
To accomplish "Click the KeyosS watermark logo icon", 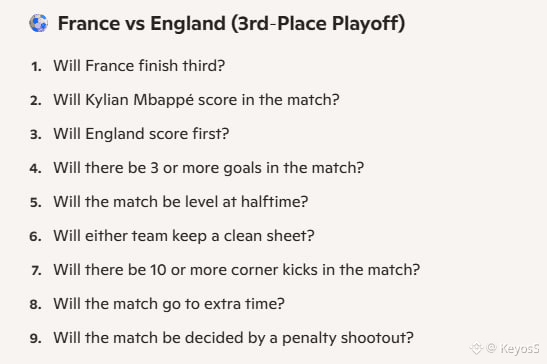I will (476, 348).
